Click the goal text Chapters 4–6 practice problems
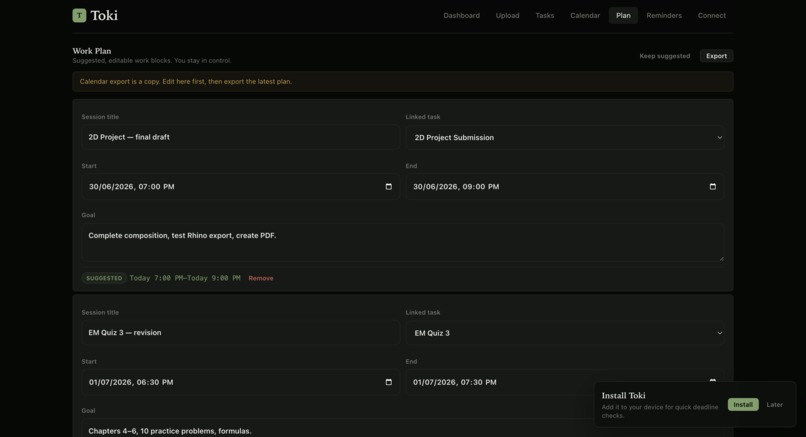 click(x=170, y=431)
